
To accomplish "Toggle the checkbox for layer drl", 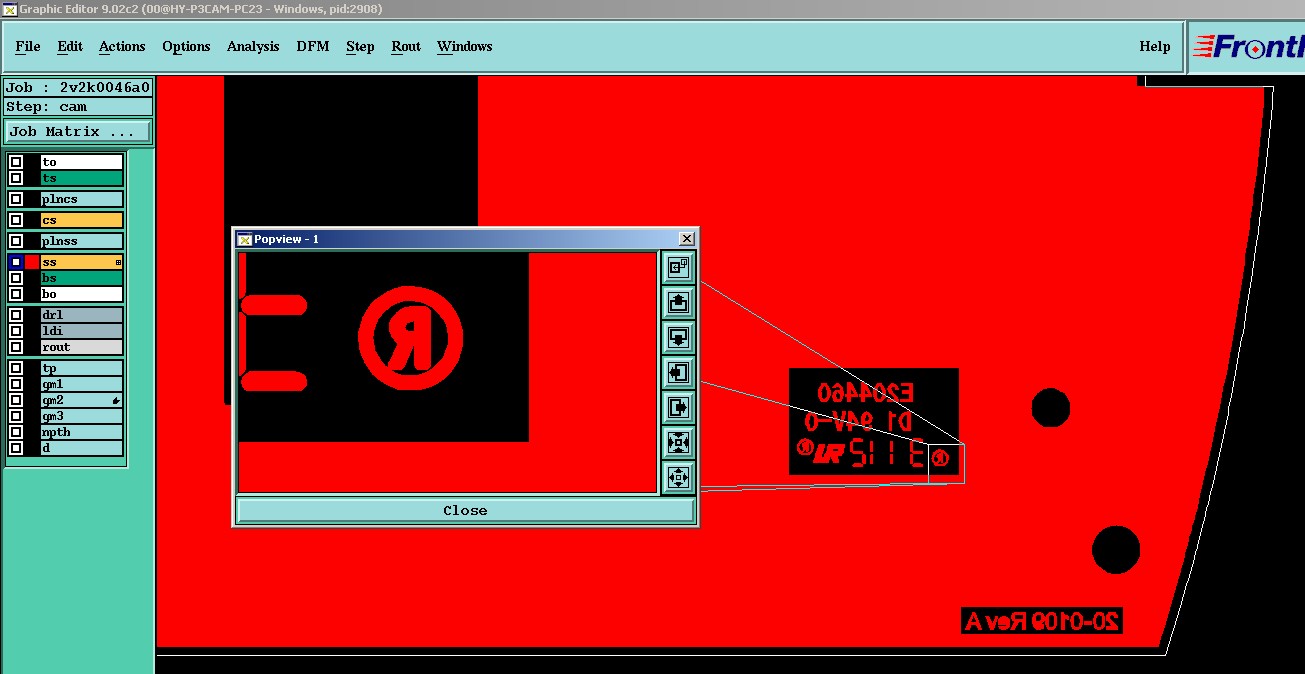I will 16,315.
